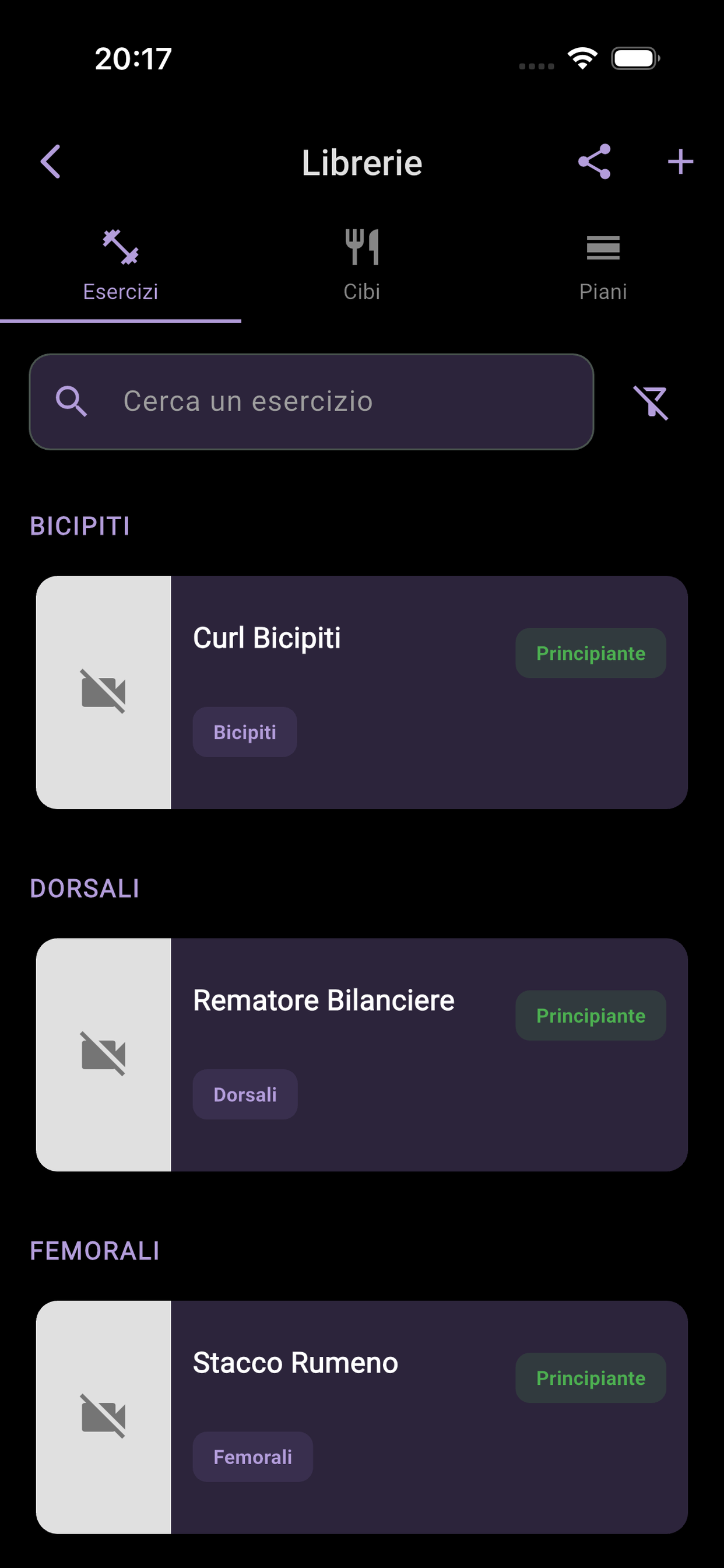Tap the fork and knife Cibi icon
This screenshot has height=1568, width=724.
[x=362, y=247]
